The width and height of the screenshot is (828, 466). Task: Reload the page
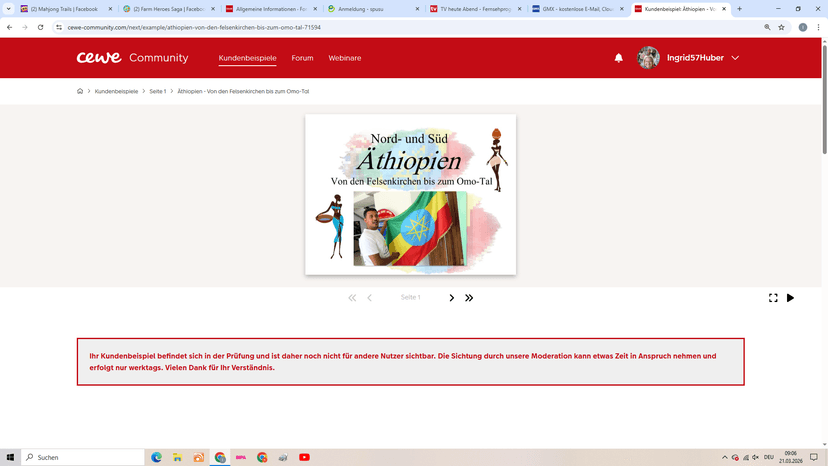(x=40, y=27)
